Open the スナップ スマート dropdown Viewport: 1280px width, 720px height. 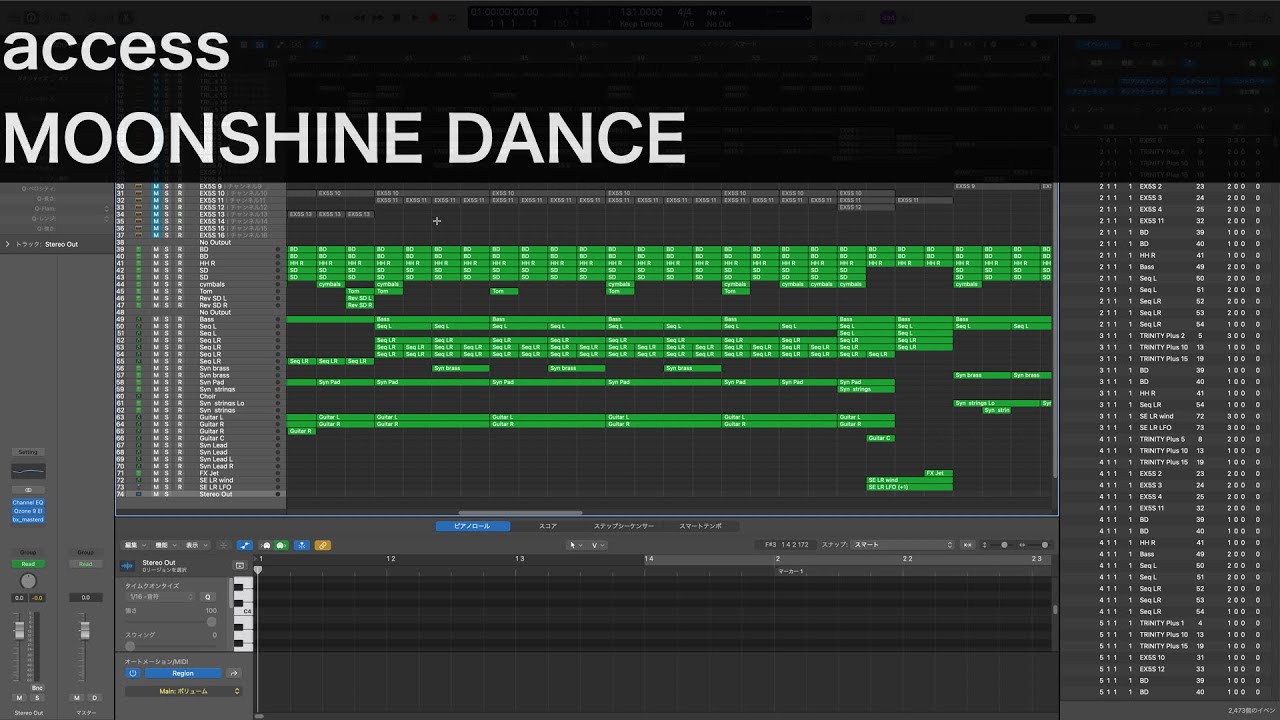(x=903, y=545)
